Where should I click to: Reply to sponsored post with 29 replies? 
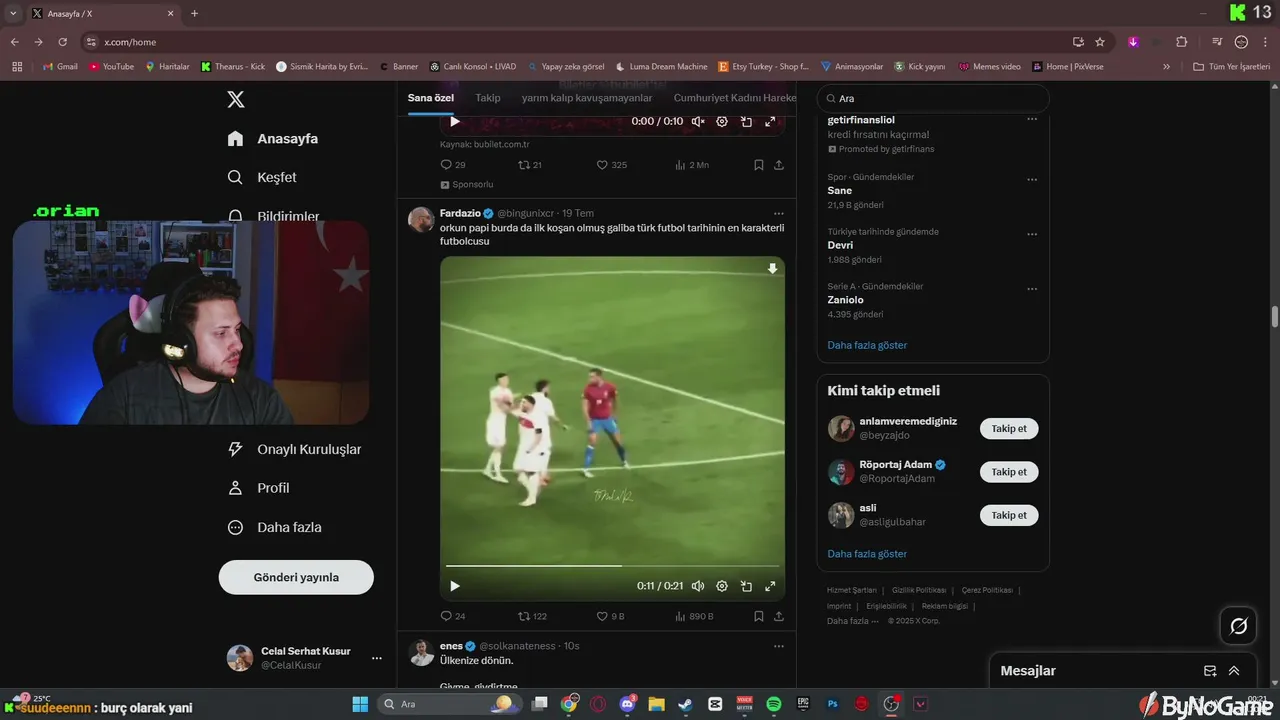pyautogui.click(x=453, y=165)
